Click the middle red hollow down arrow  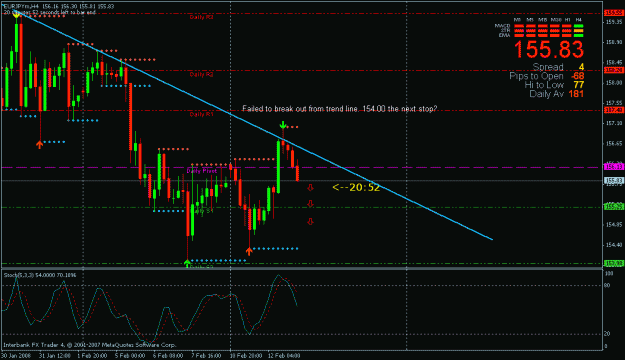point(310,204)
